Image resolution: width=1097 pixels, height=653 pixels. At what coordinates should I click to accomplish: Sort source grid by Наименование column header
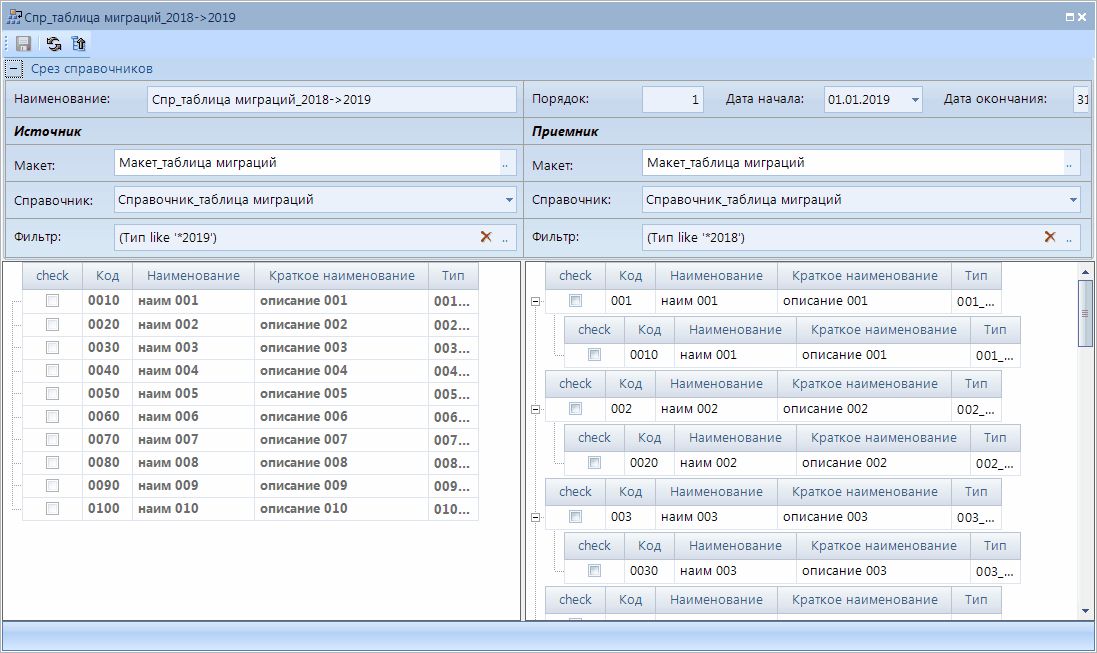[x=193, y=276]
